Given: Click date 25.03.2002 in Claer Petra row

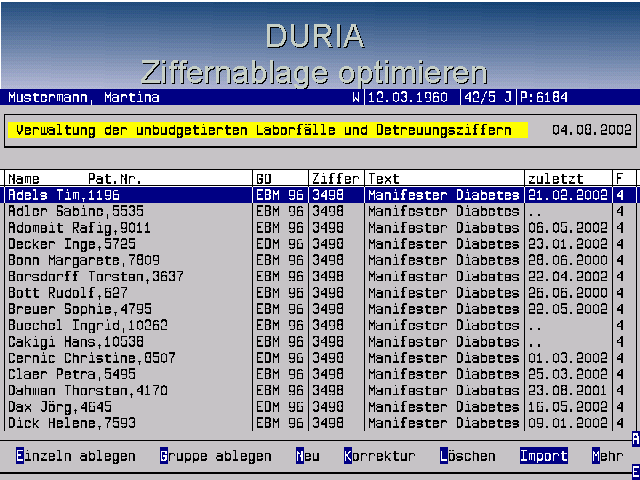Looking at the screenshot, I should pyautogui.click(x=568, y=374).
